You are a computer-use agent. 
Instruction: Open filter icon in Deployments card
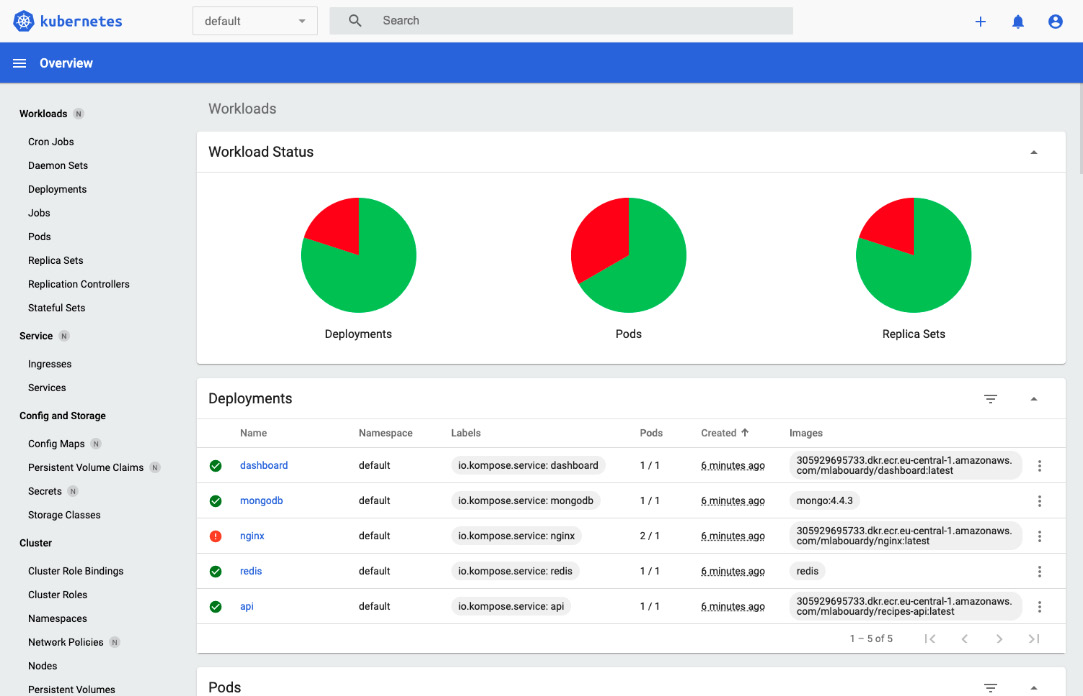point(990,398)
